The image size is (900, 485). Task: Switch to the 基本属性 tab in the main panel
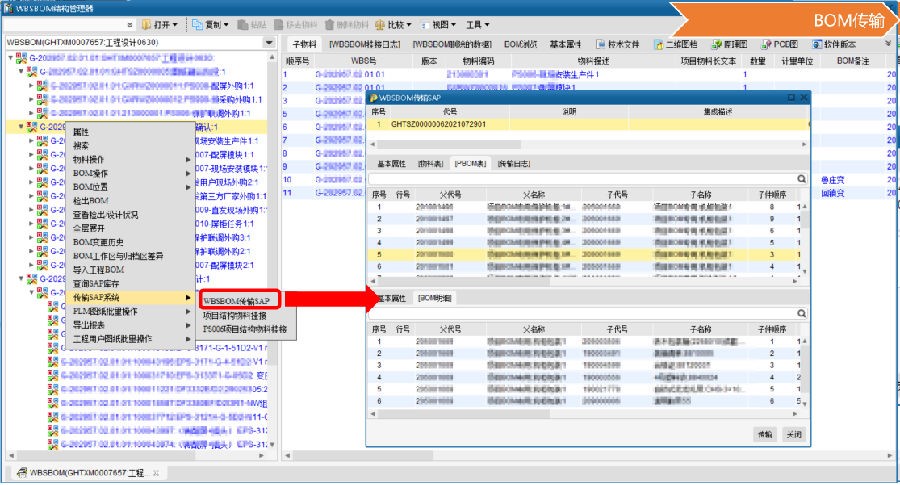(567, 44)
